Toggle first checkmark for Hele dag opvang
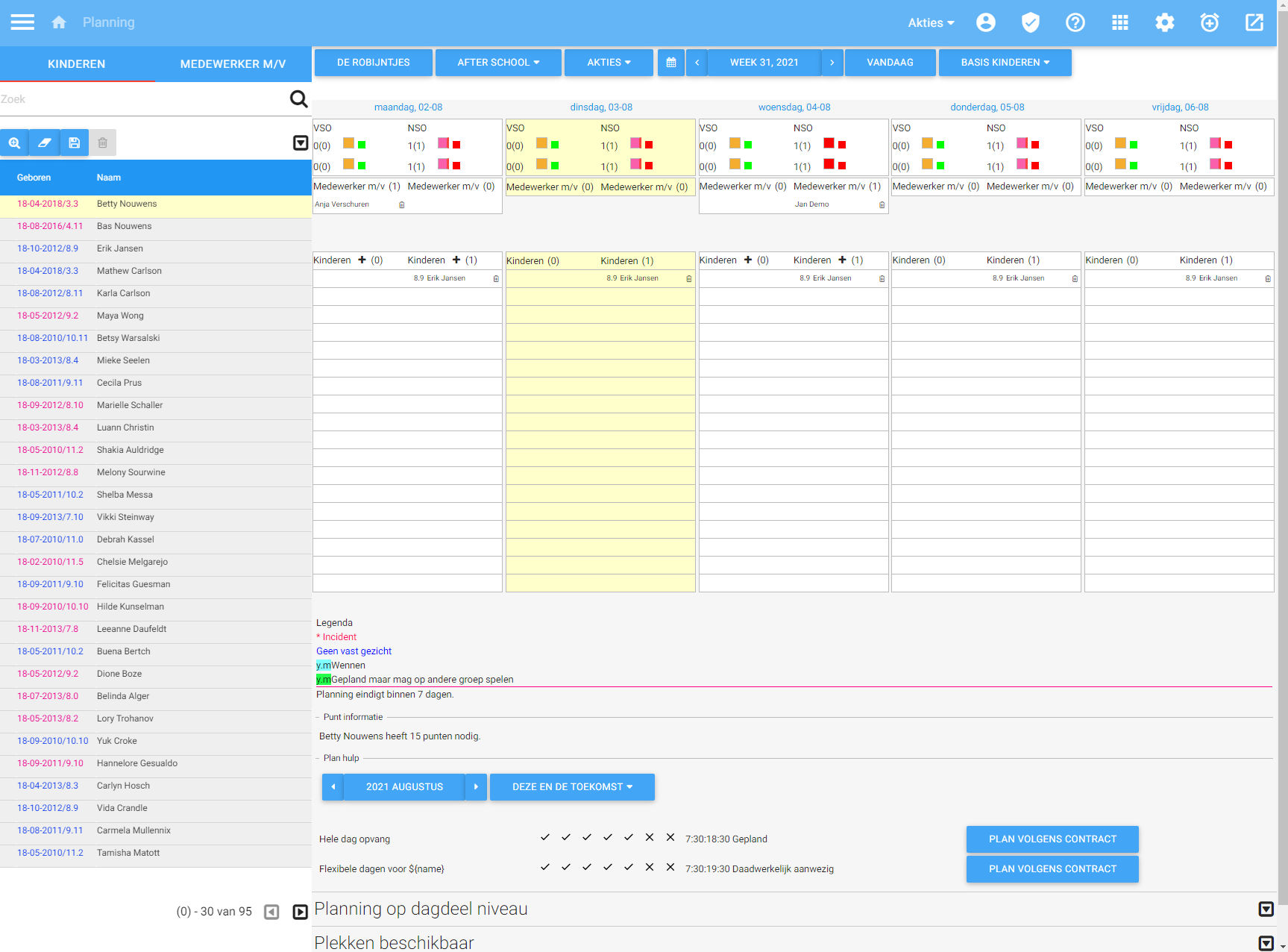The width and height of the screenshot is (1288, 952). point(545,837)
